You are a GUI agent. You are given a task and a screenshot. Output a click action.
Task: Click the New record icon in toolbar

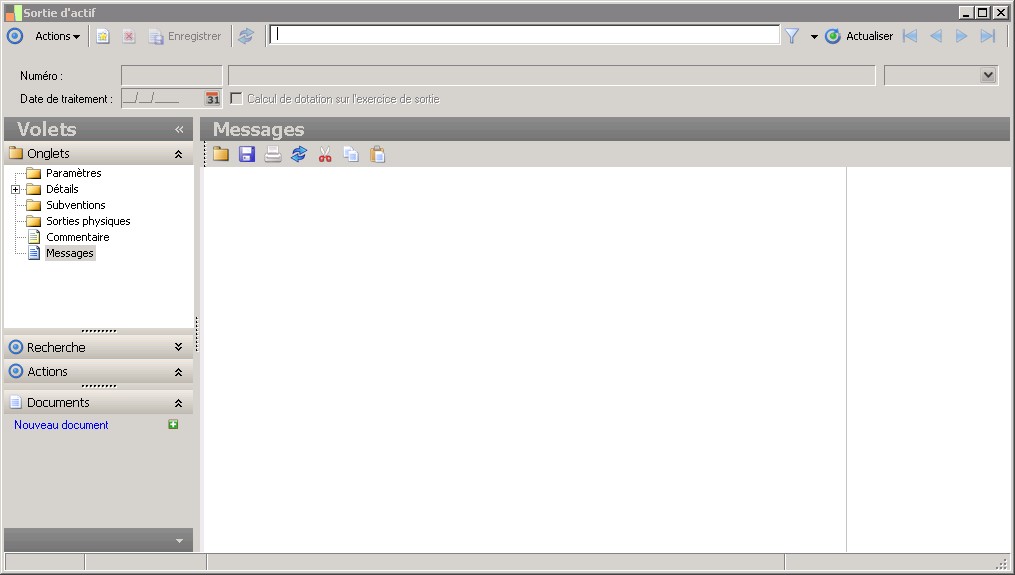pyautogui.click(x=103, y=36)
